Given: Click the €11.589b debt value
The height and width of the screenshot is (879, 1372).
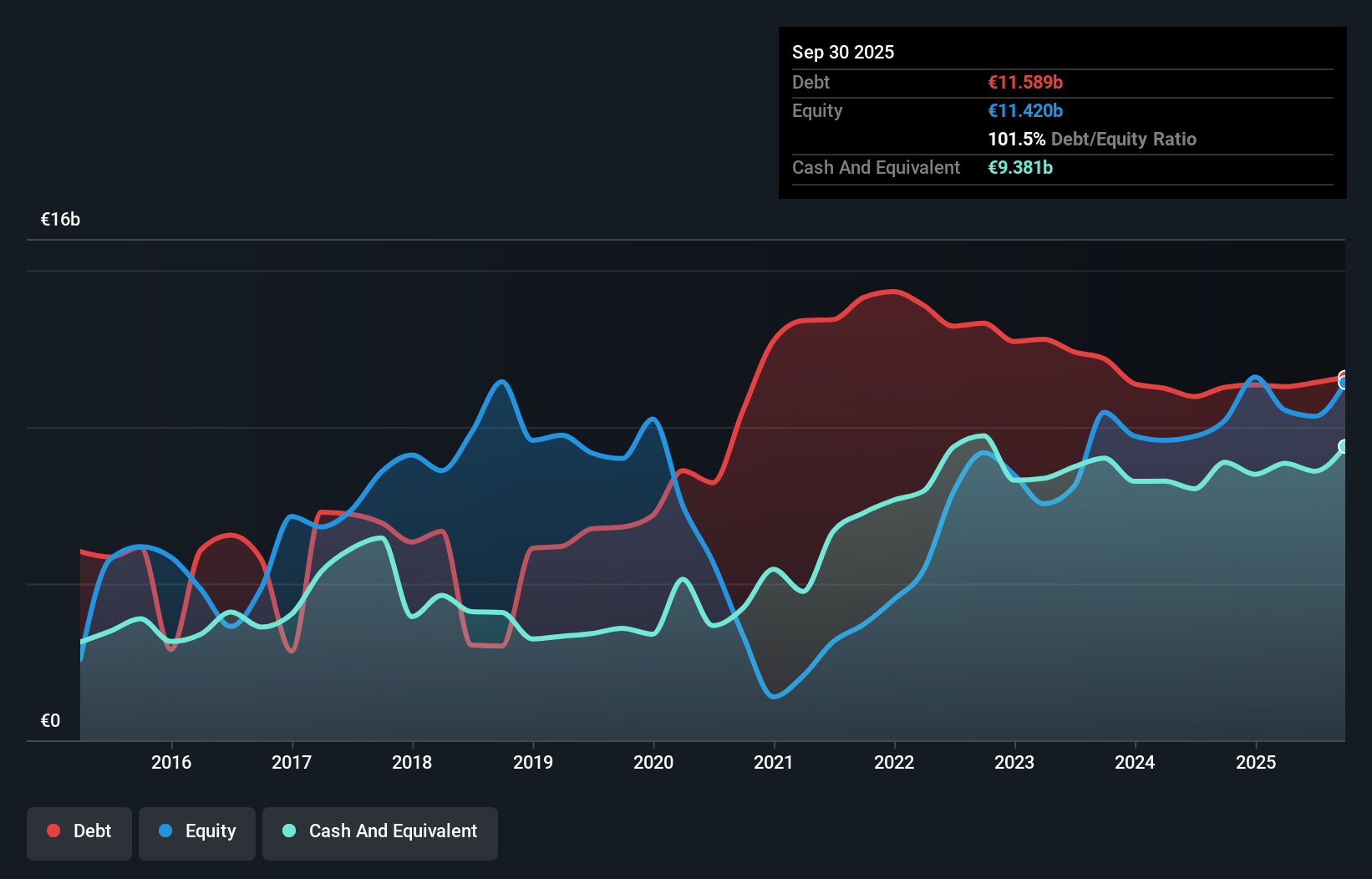Looking at the screenshot, I should click(1025, 82).
